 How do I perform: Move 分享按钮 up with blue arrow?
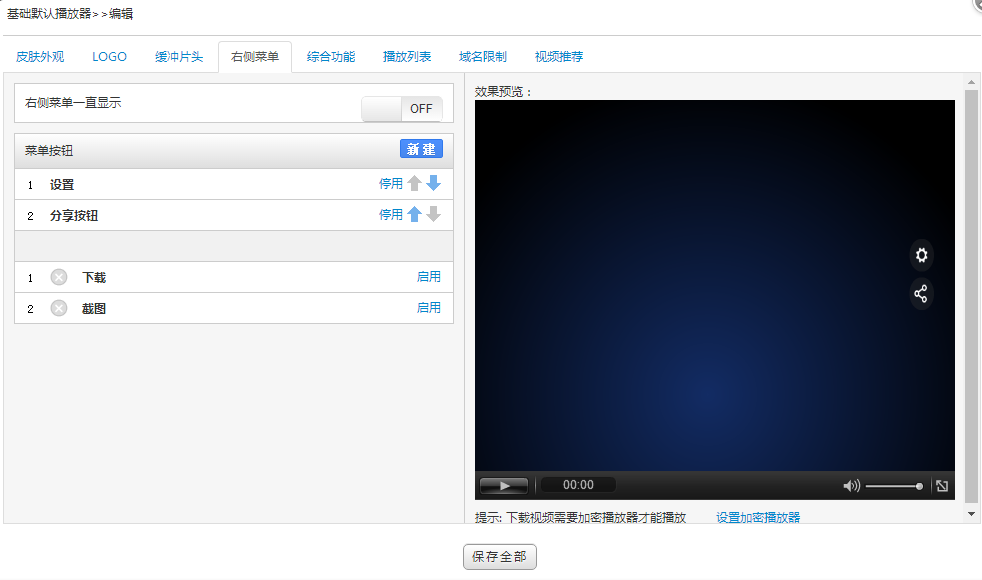pyautogui.click(x=415, y=215)
